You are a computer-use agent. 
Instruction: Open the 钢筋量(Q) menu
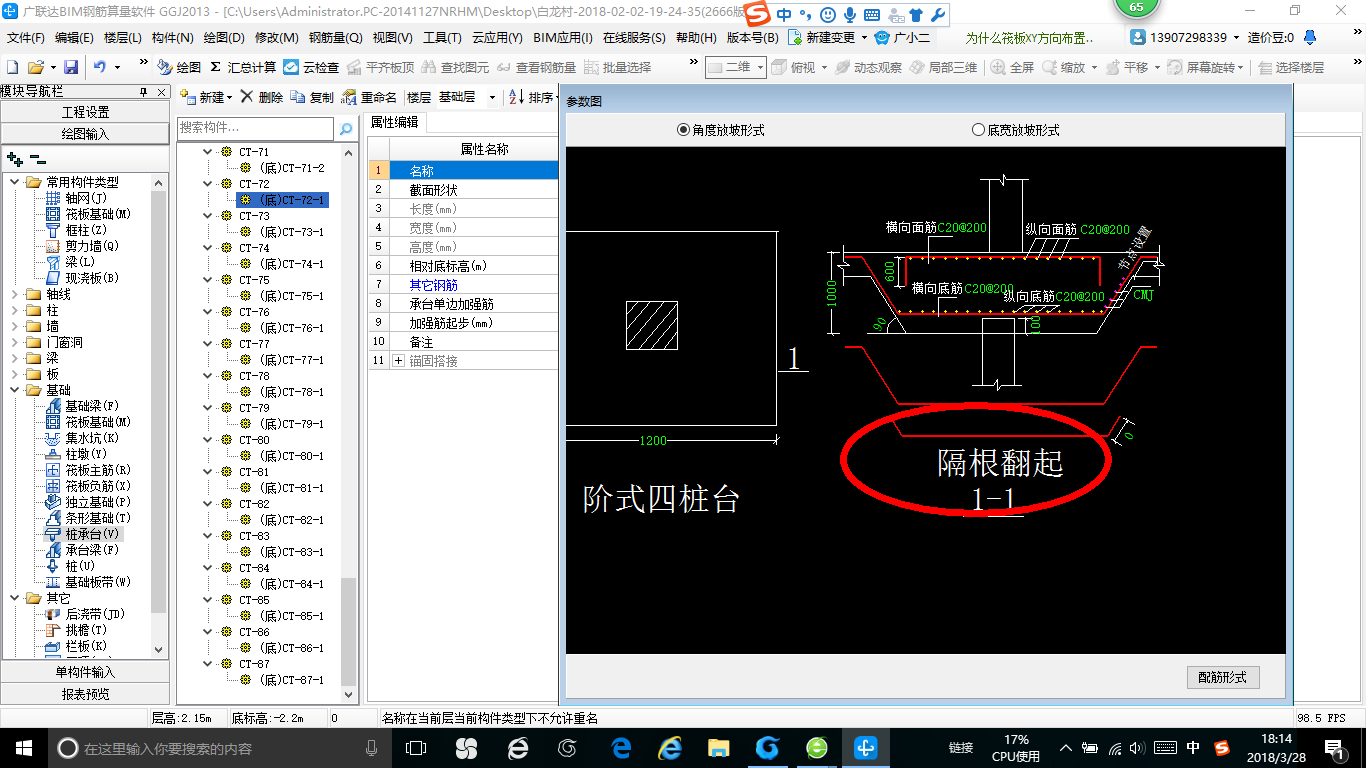click(x=335, y=37)
